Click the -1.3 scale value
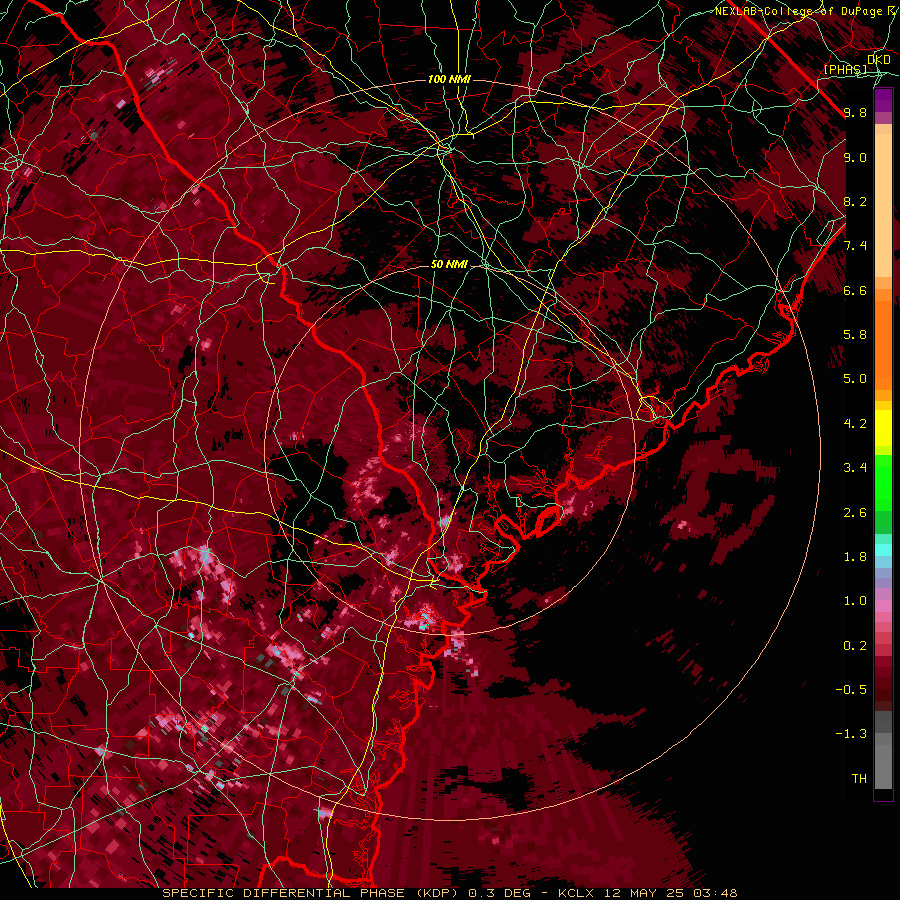Viewport: 900px width, 900px height. 851,734
